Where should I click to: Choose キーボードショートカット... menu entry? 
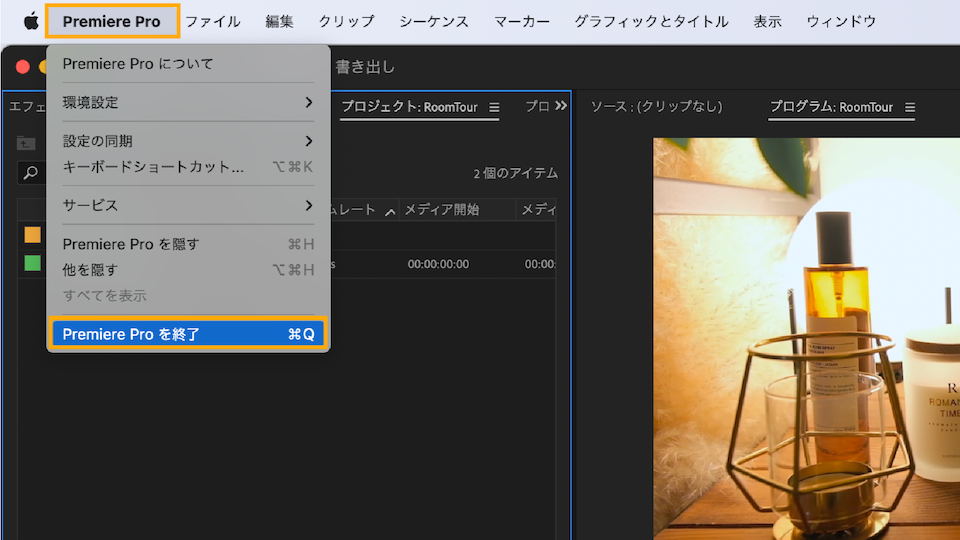(x=189, y=167)
